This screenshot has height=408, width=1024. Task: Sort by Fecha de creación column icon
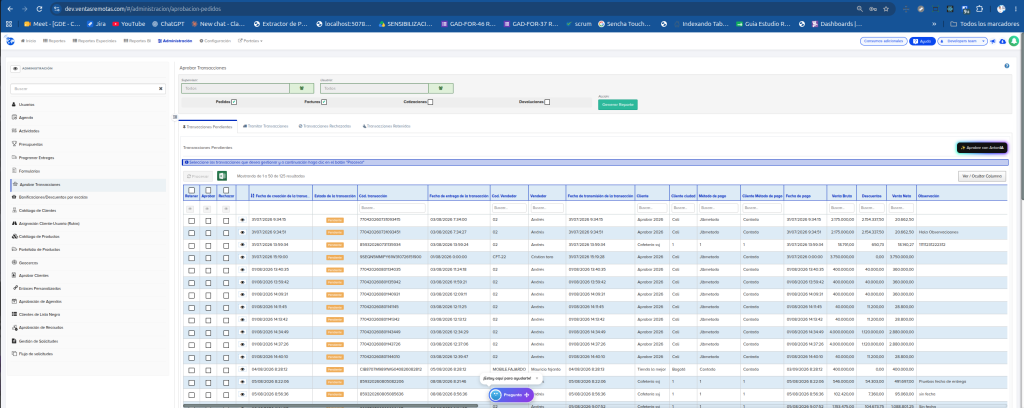coord(253,196)
